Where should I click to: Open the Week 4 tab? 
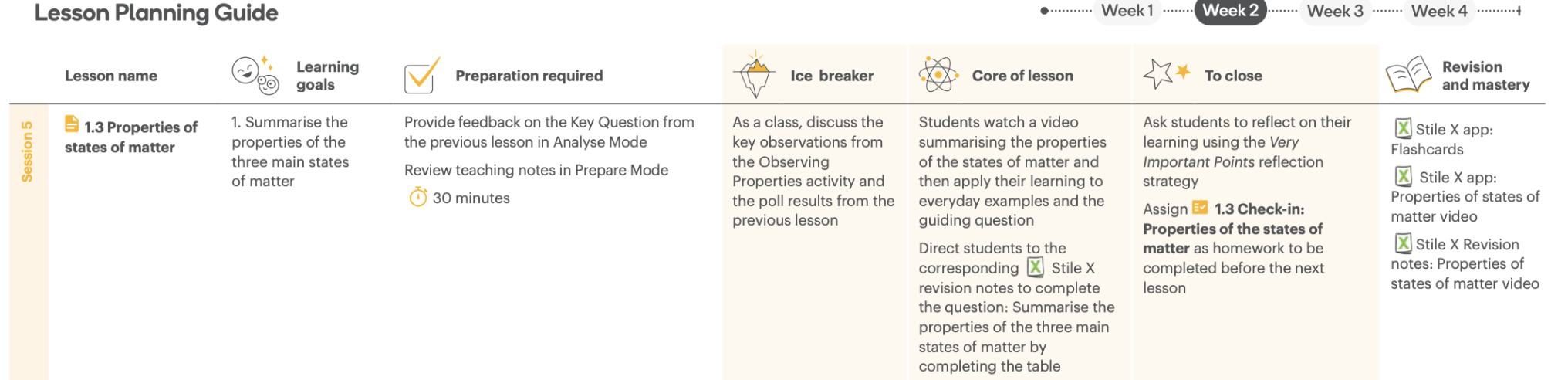(x=1439, y=11)
